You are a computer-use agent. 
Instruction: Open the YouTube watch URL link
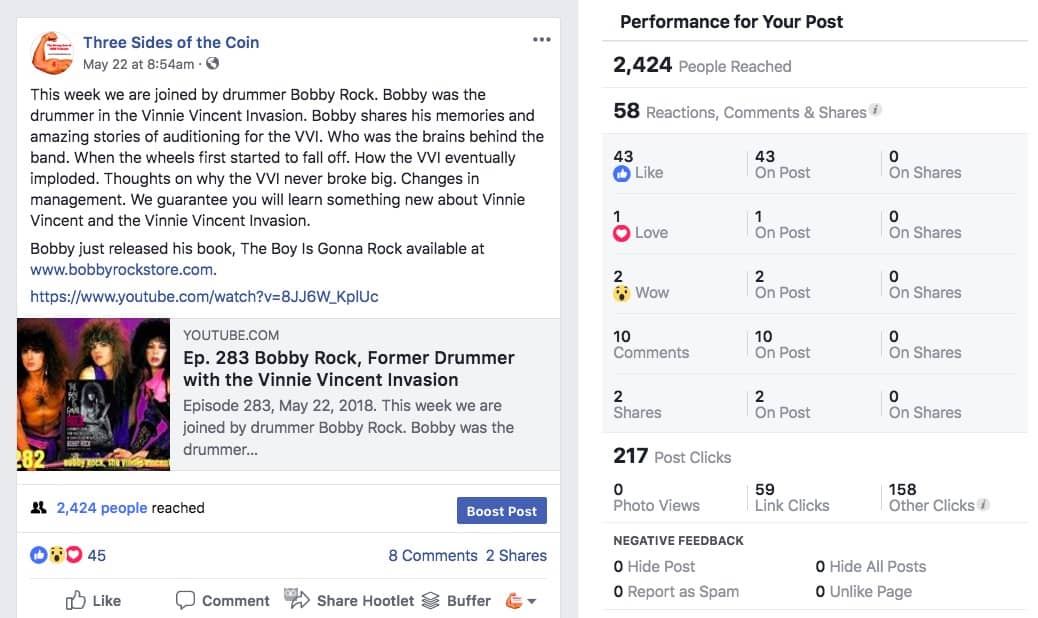(x=204, y=296)
